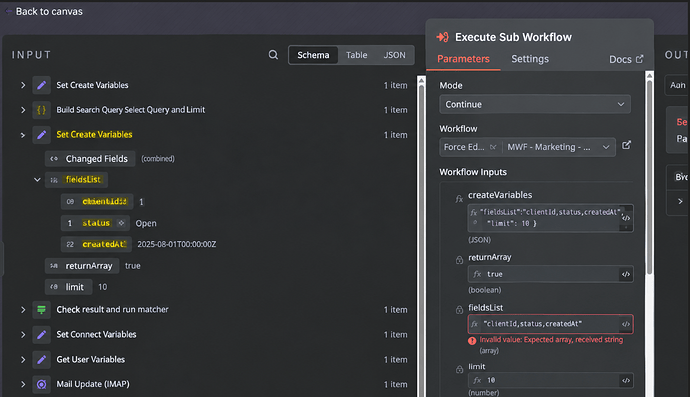690x397 pixels.
Task: Click the chevron in the output panel
Action: [x=680, y=201]
